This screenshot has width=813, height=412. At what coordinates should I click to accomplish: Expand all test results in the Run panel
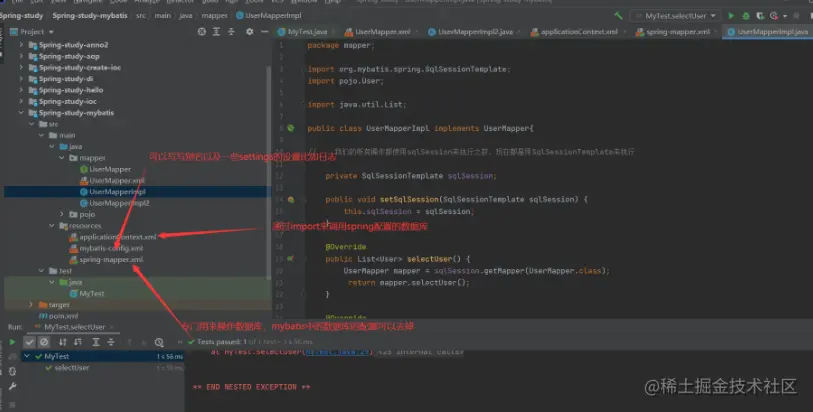[x=96, y=343]
